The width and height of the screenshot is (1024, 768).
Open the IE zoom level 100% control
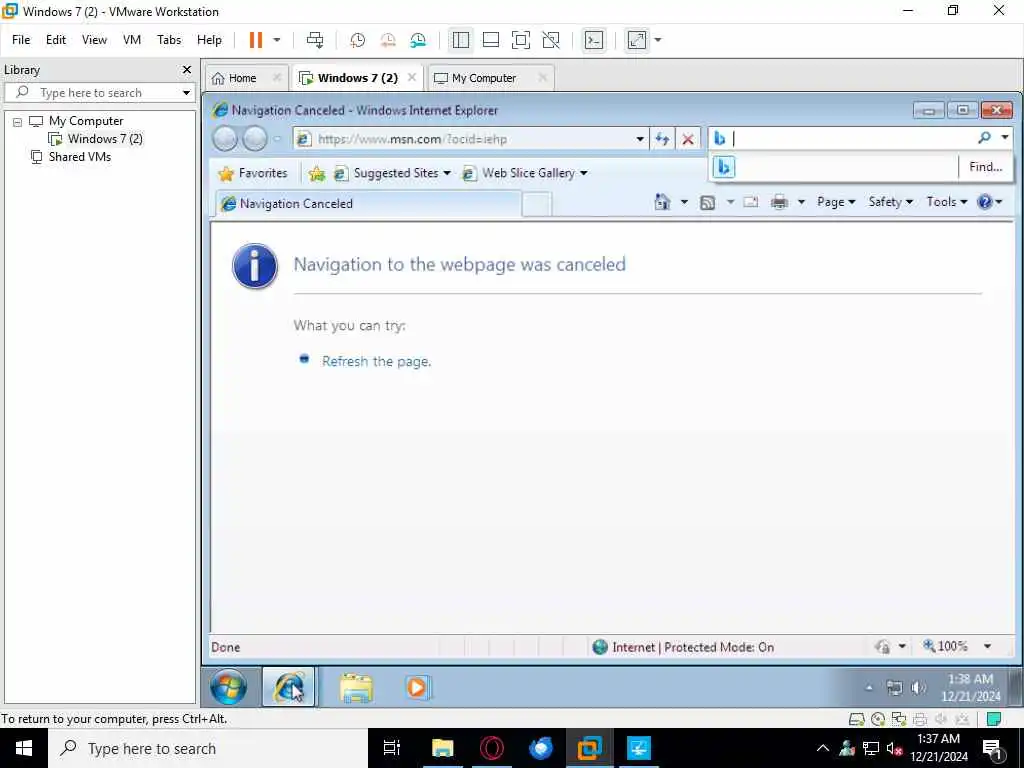pos(945,647)
